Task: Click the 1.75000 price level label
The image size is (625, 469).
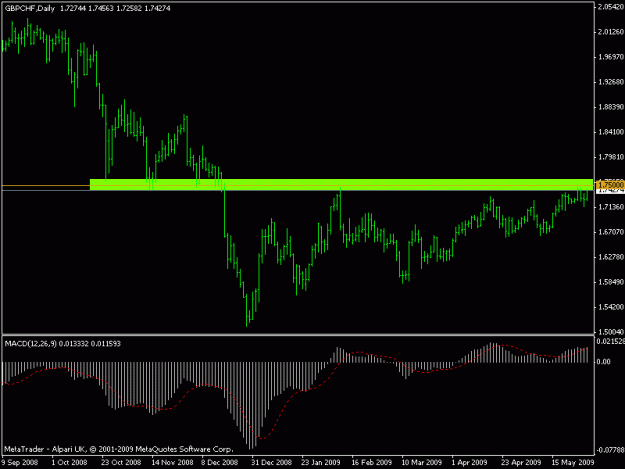Action: click(x=610, y=185)
